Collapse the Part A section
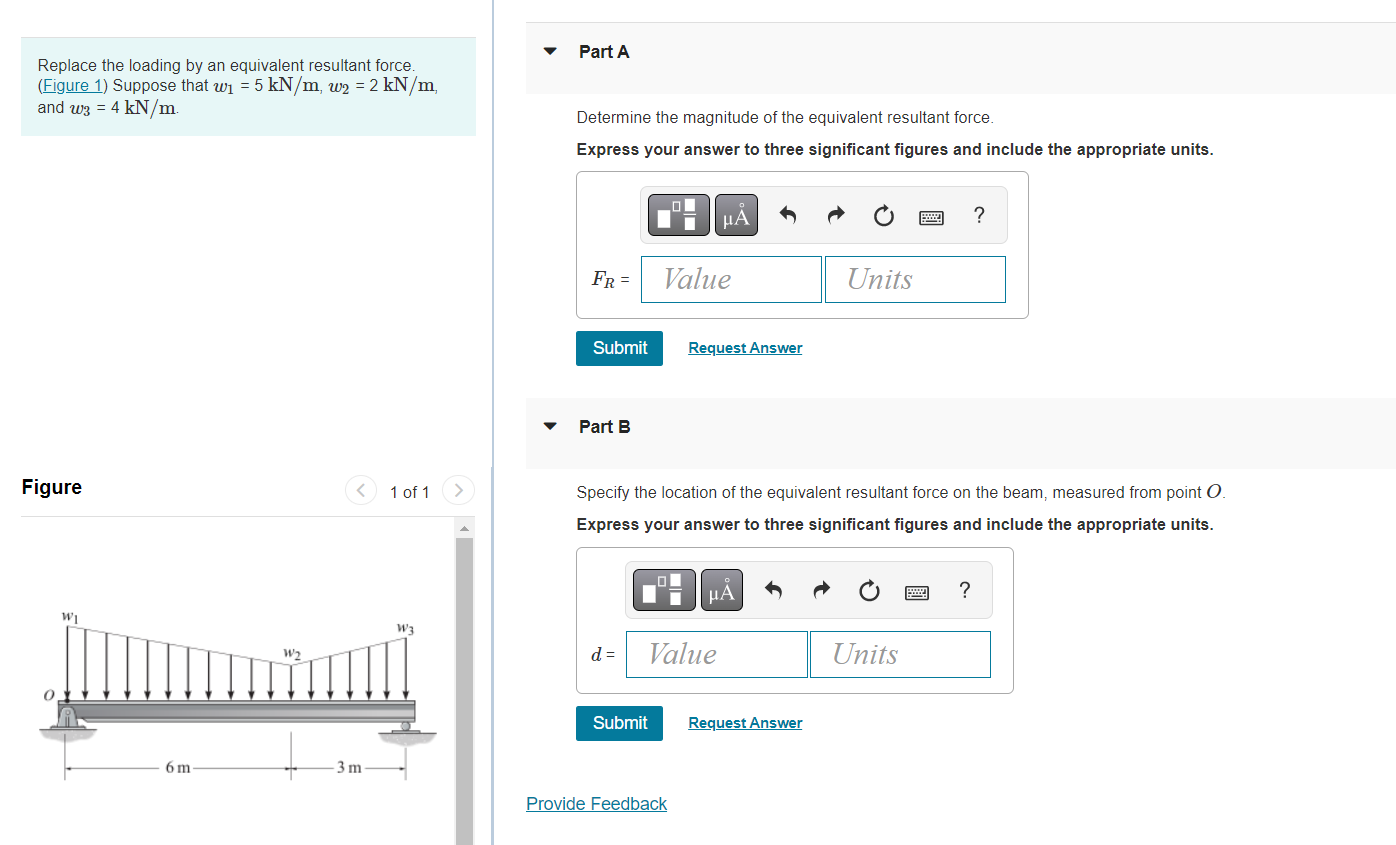 tap(549, 51)
